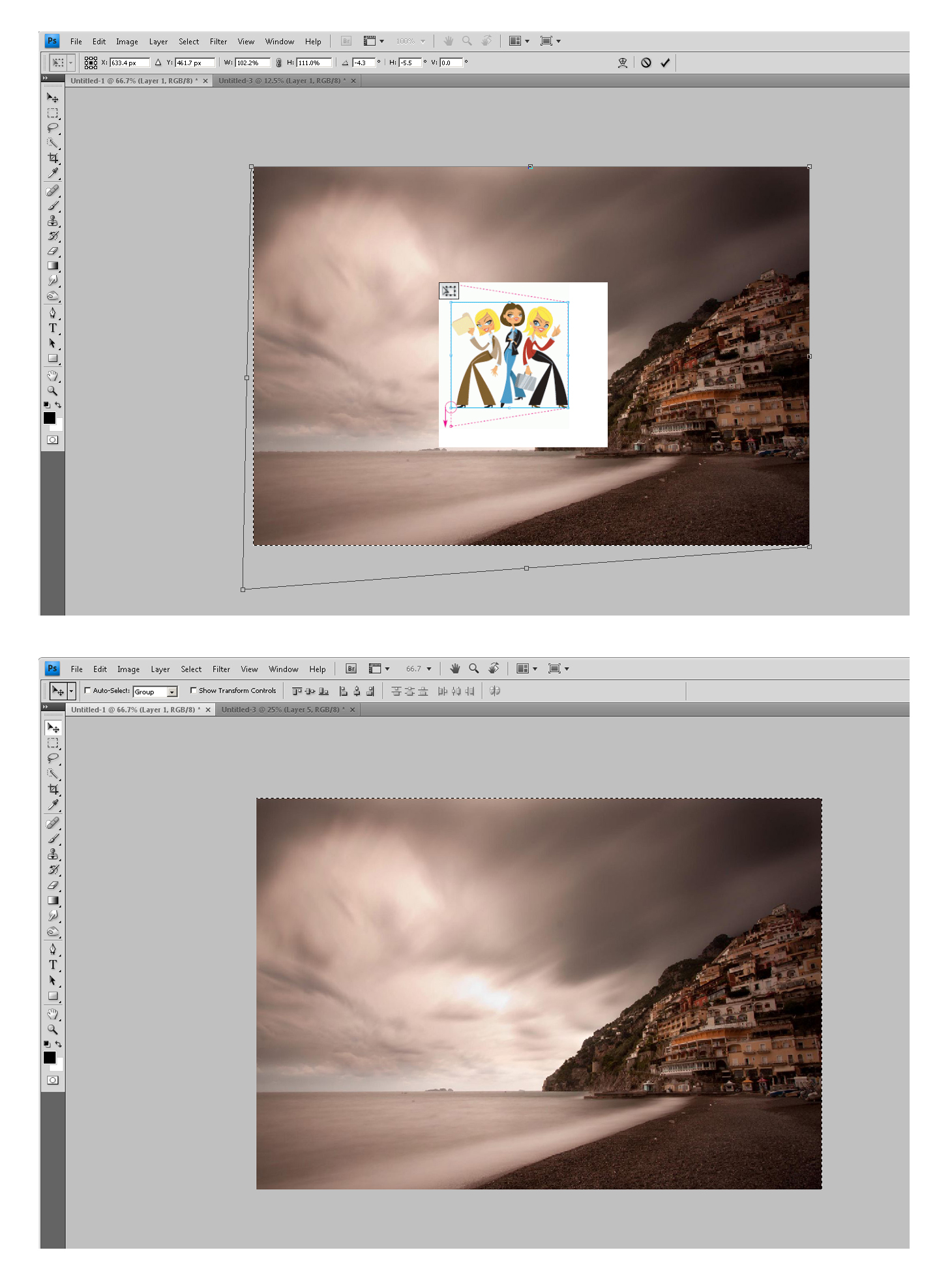Switch to the Untitled-3 @ 12.5% tab
The height and width of the screenshot is (1278, 952).
(x=282, y=81)
